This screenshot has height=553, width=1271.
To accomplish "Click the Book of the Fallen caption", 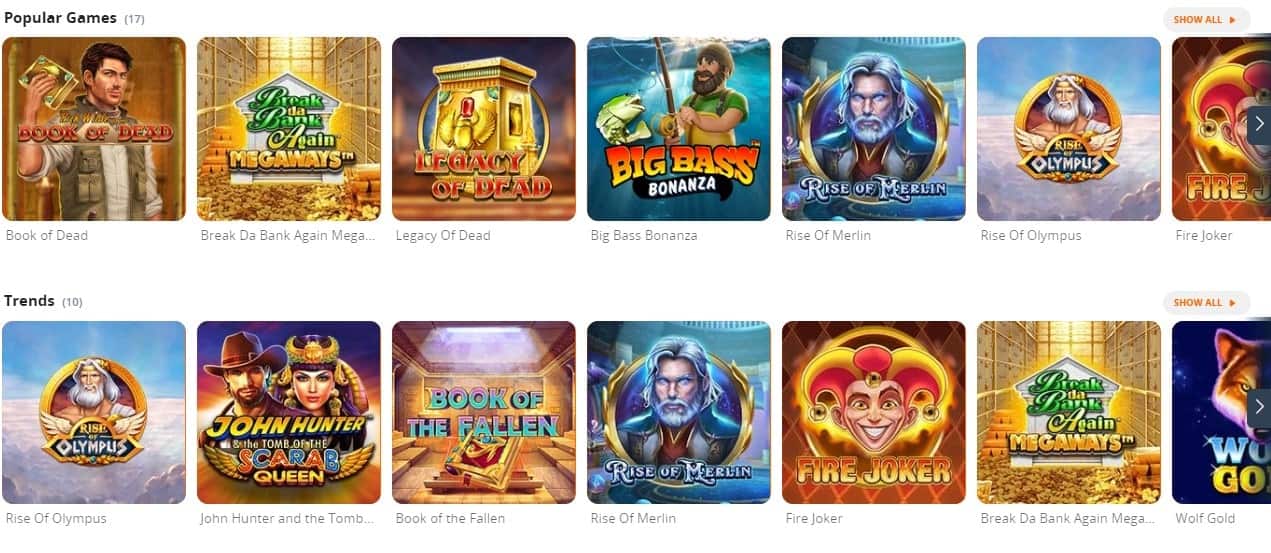I will [450, 519].
